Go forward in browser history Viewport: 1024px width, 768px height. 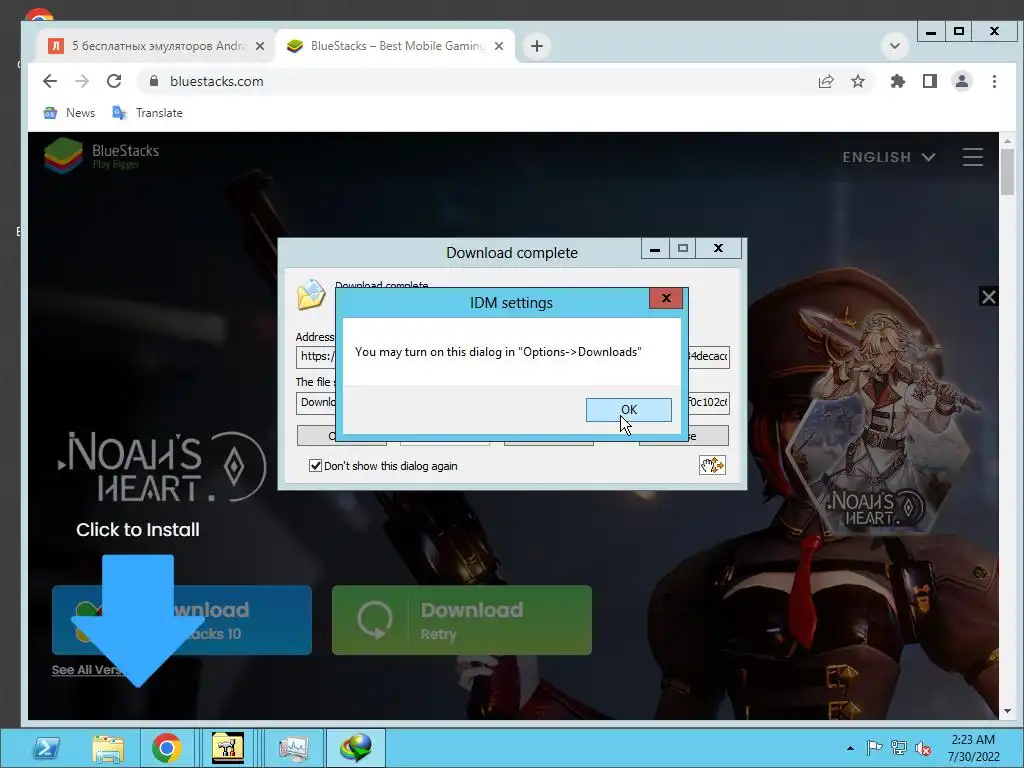point(82,81)
